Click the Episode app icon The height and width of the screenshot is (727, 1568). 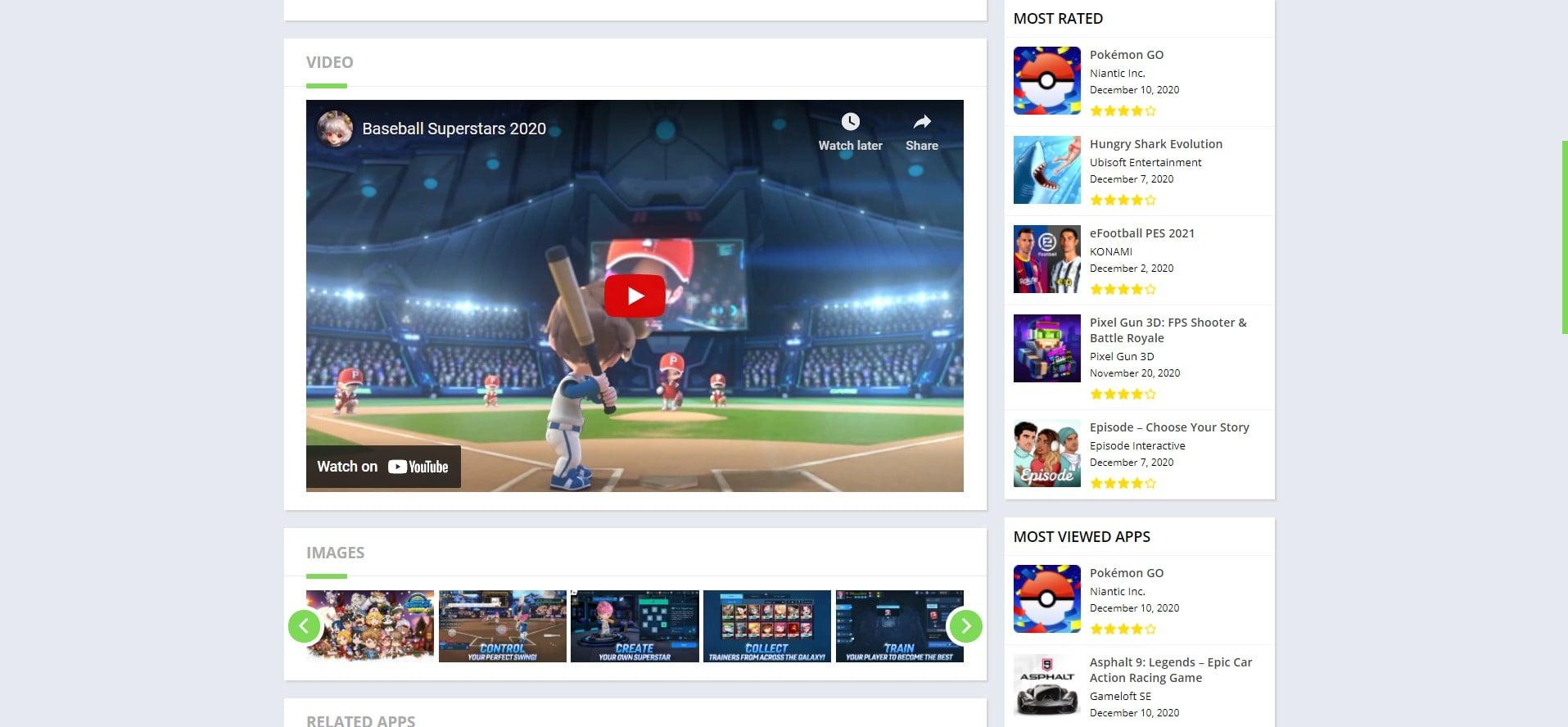tap(1047, 453)
